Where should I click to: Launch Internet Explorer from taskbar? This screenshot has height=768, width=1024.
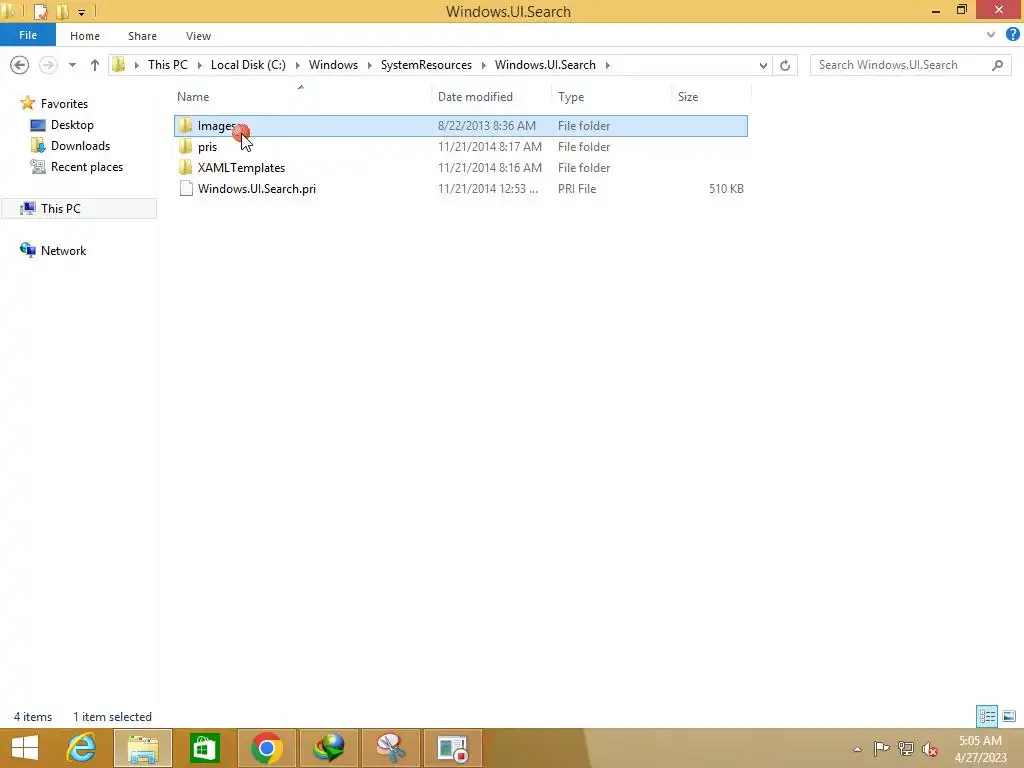coord(82,748)
